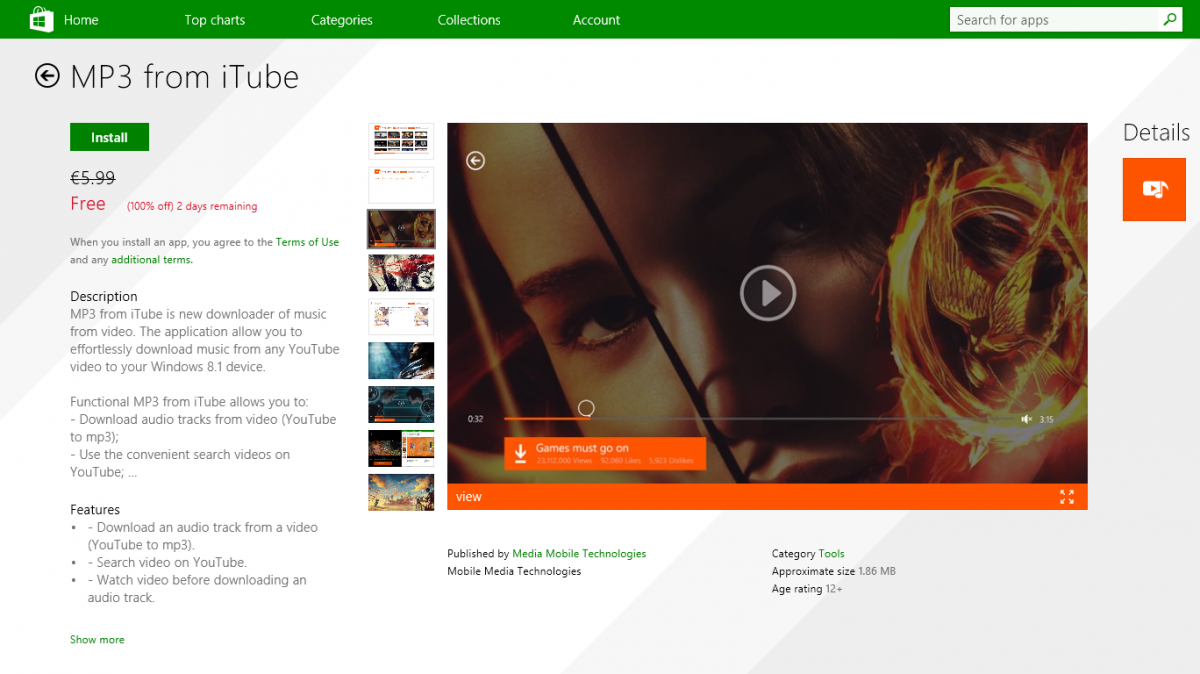Open publisher link Media Mobile Technologies

click(x=579, y=554)
